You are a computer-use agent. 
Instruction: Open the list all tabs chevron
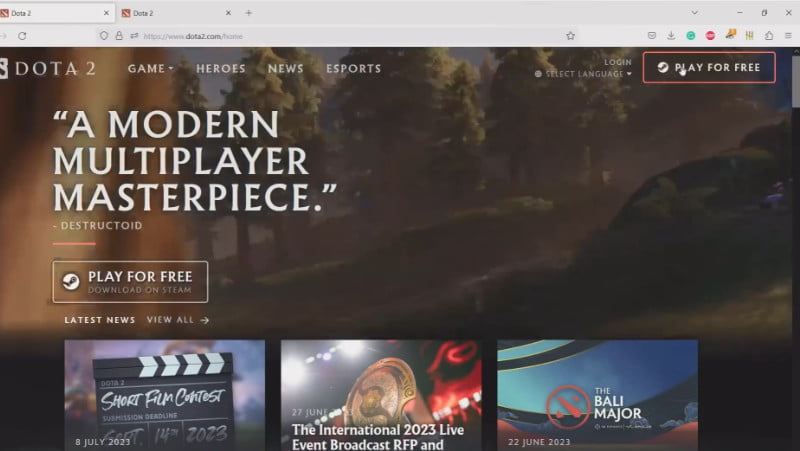point(694,13)
